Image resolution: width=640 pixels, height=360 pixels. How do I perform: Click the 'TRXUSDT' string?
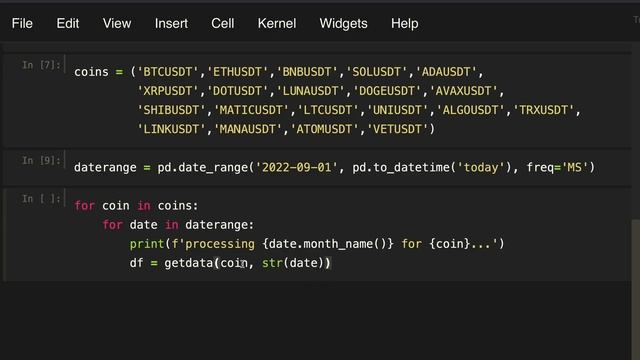pos(544,110)
